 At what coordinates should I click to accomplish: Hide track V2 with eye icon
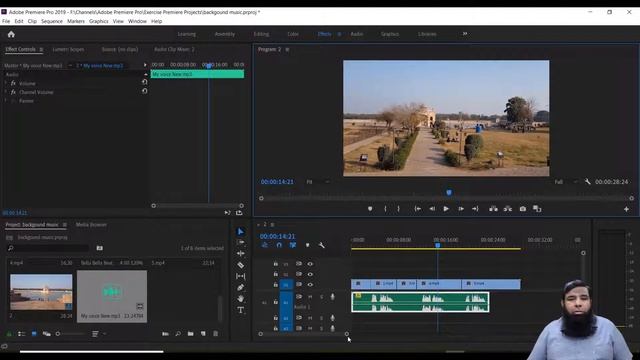310,274
